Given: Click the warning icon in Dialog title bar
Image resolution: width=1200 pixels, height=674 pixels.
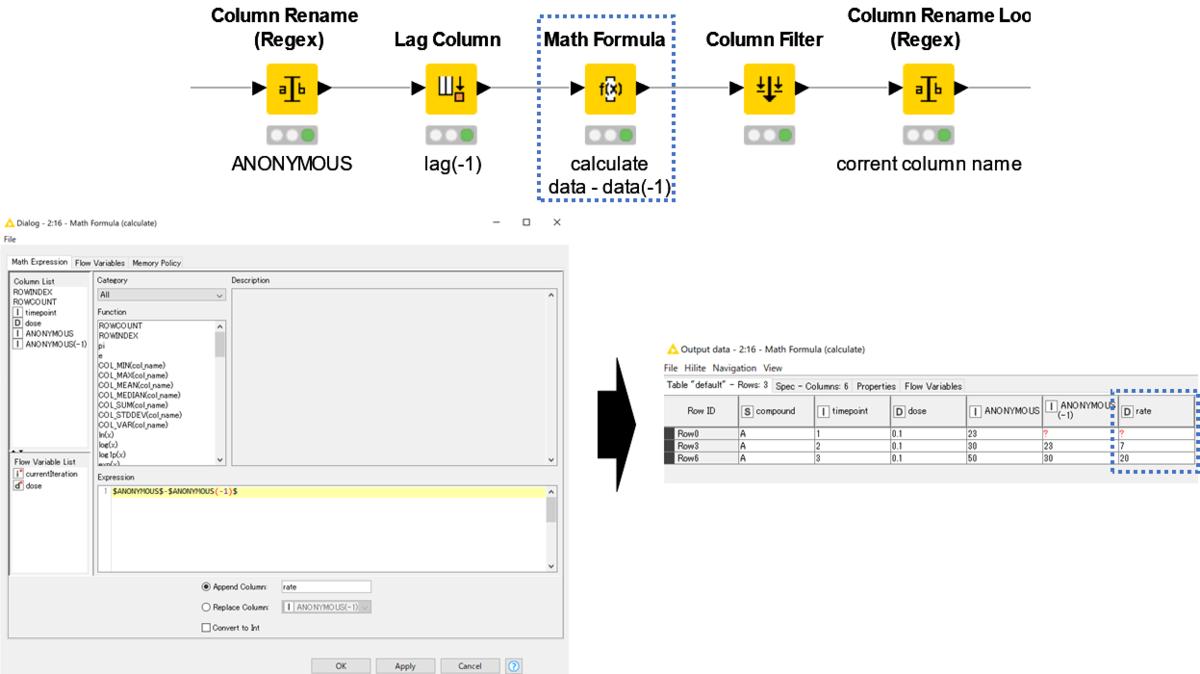Looking at the screenshot, I should pos(10,223).
